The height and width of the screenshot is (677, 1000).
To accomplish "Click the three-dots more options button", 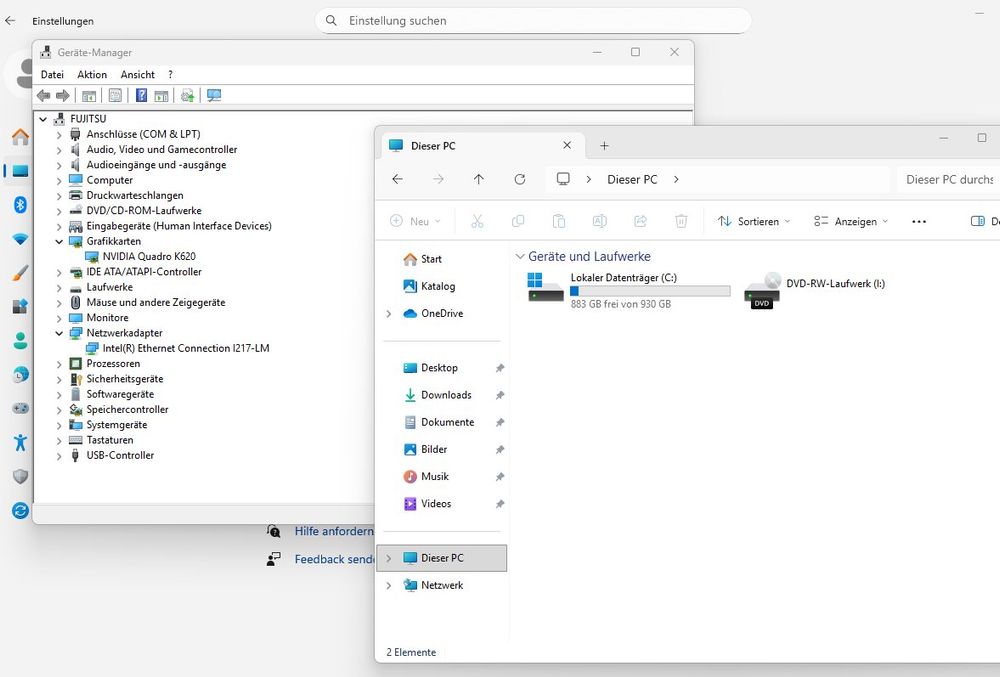I will [919, 221].
